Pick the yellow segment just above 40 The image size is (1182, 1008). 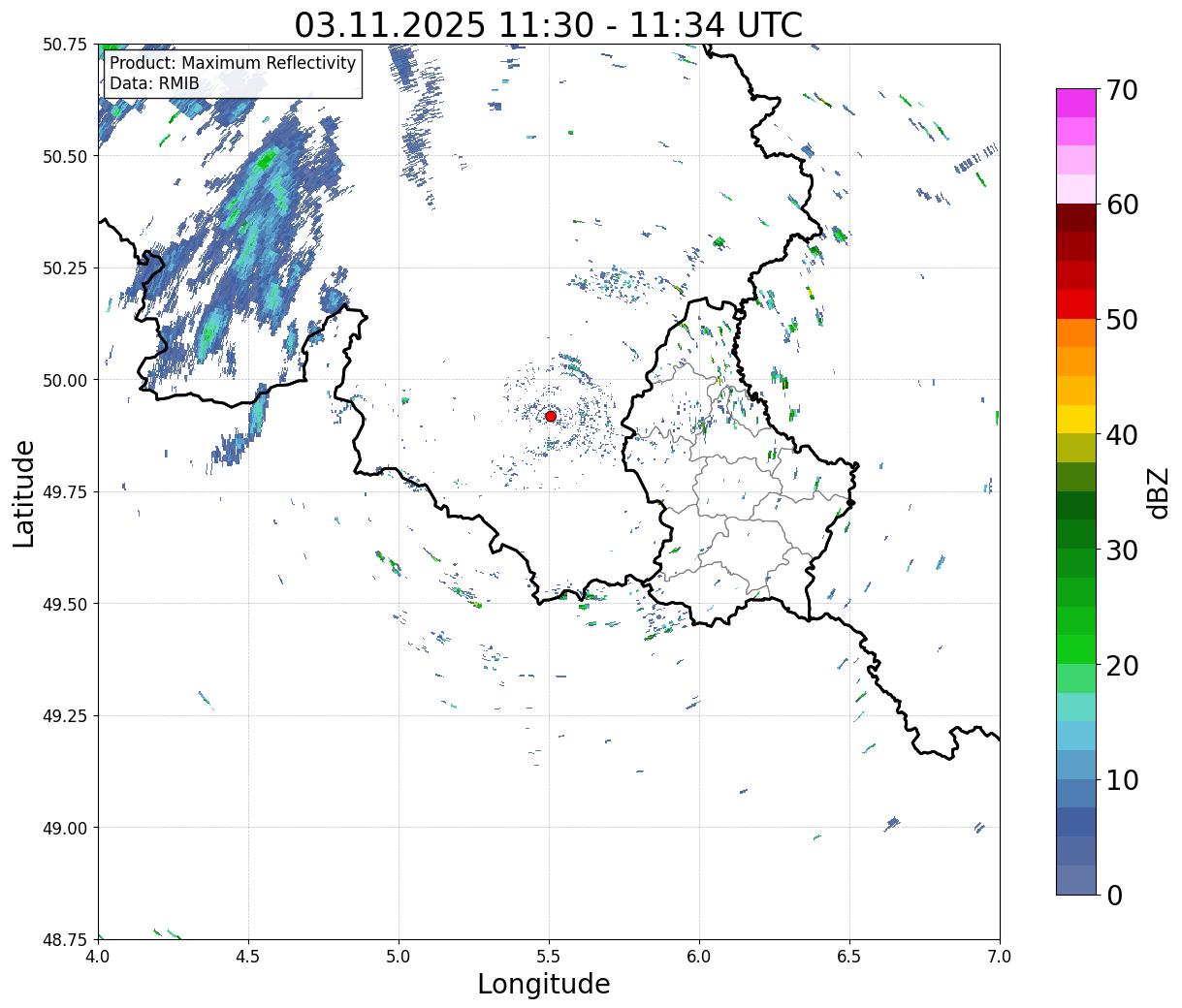1076,420
